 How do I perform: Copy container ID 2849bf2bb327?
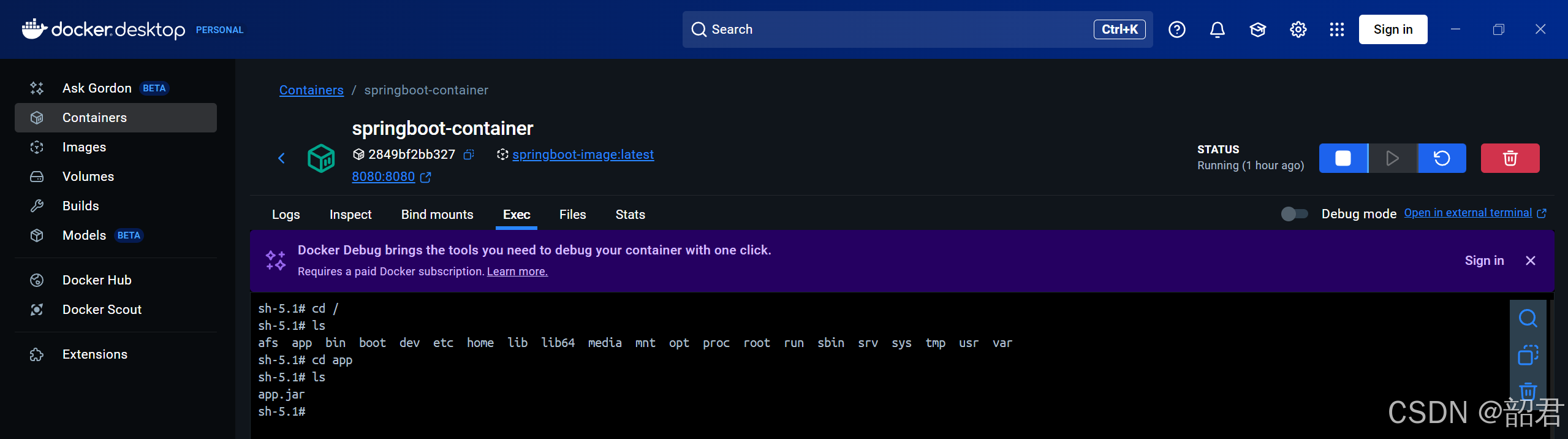click(469, 155)
